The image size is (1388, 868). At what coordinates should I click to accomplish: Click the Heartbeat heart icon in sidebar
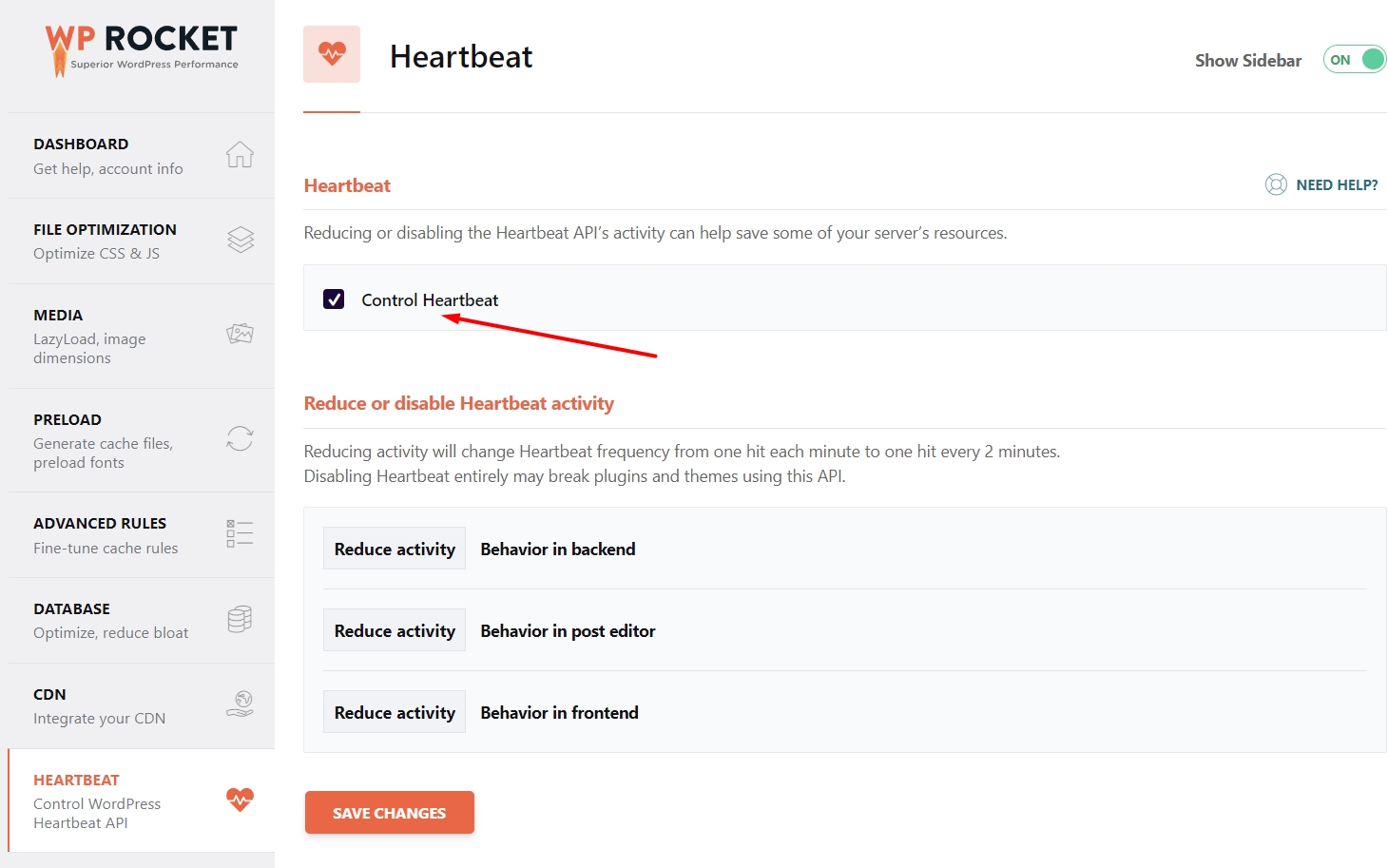click(x=240, y=799)
